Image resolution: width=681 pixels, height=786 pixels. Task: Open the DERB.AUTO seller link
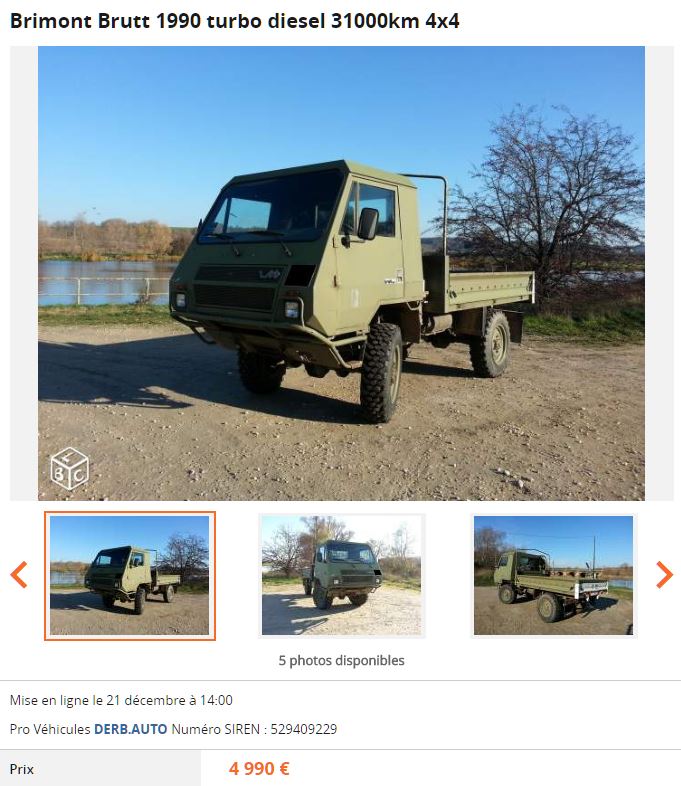pyautogui.click(x=131, y=729)
